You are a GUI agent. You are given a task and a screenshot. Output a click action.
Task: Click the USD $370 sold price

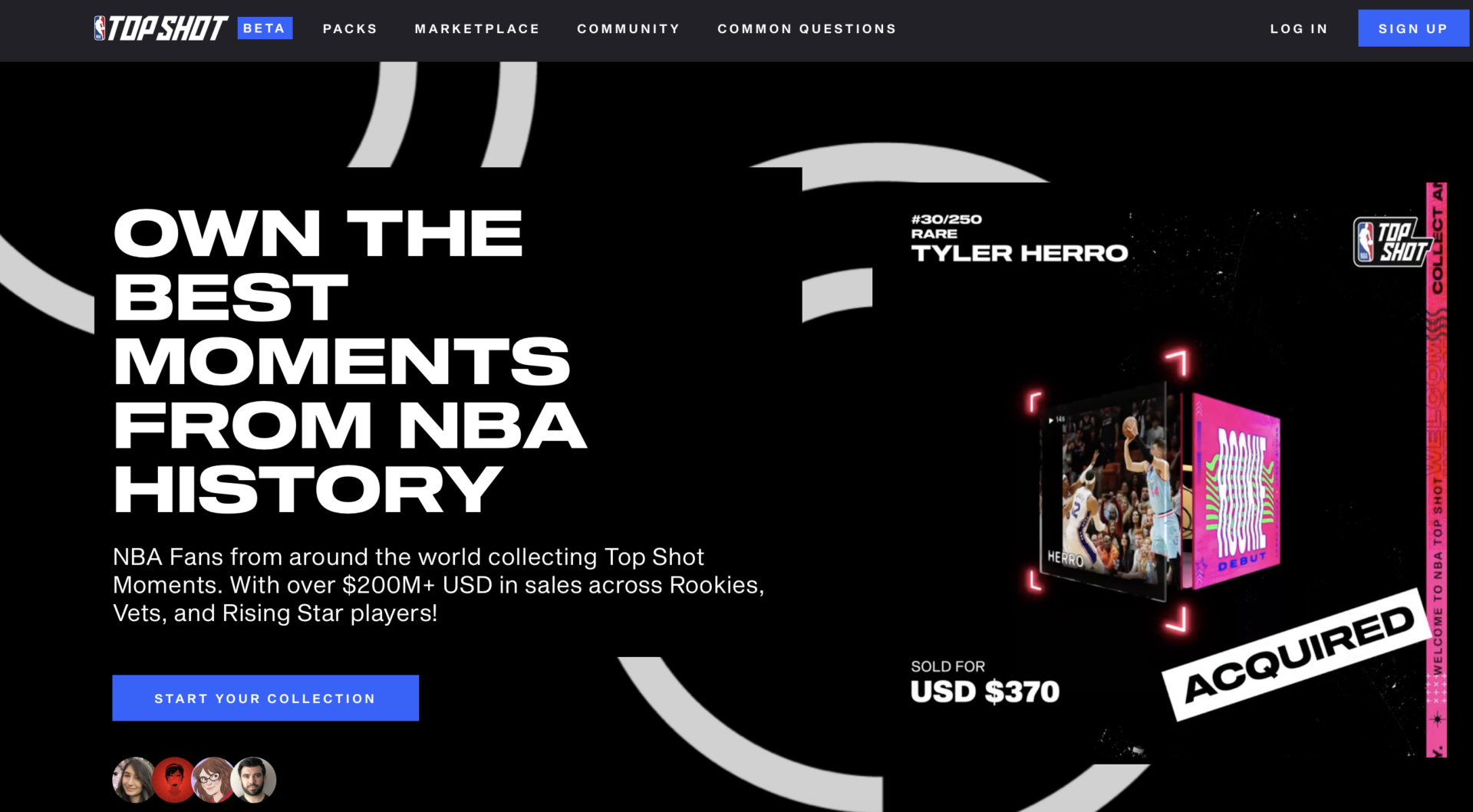pos(985,692)
